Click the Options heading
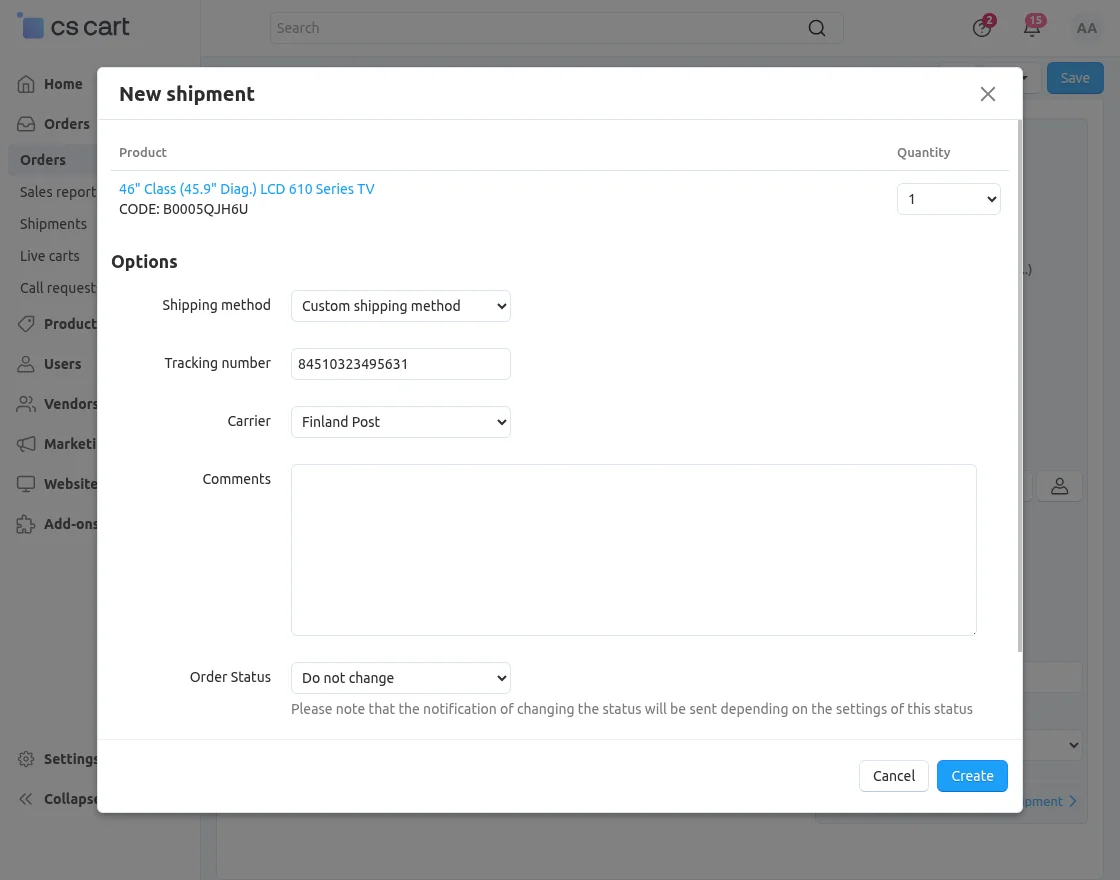This screenshot has height=880, width=1120. click(144, 261)
